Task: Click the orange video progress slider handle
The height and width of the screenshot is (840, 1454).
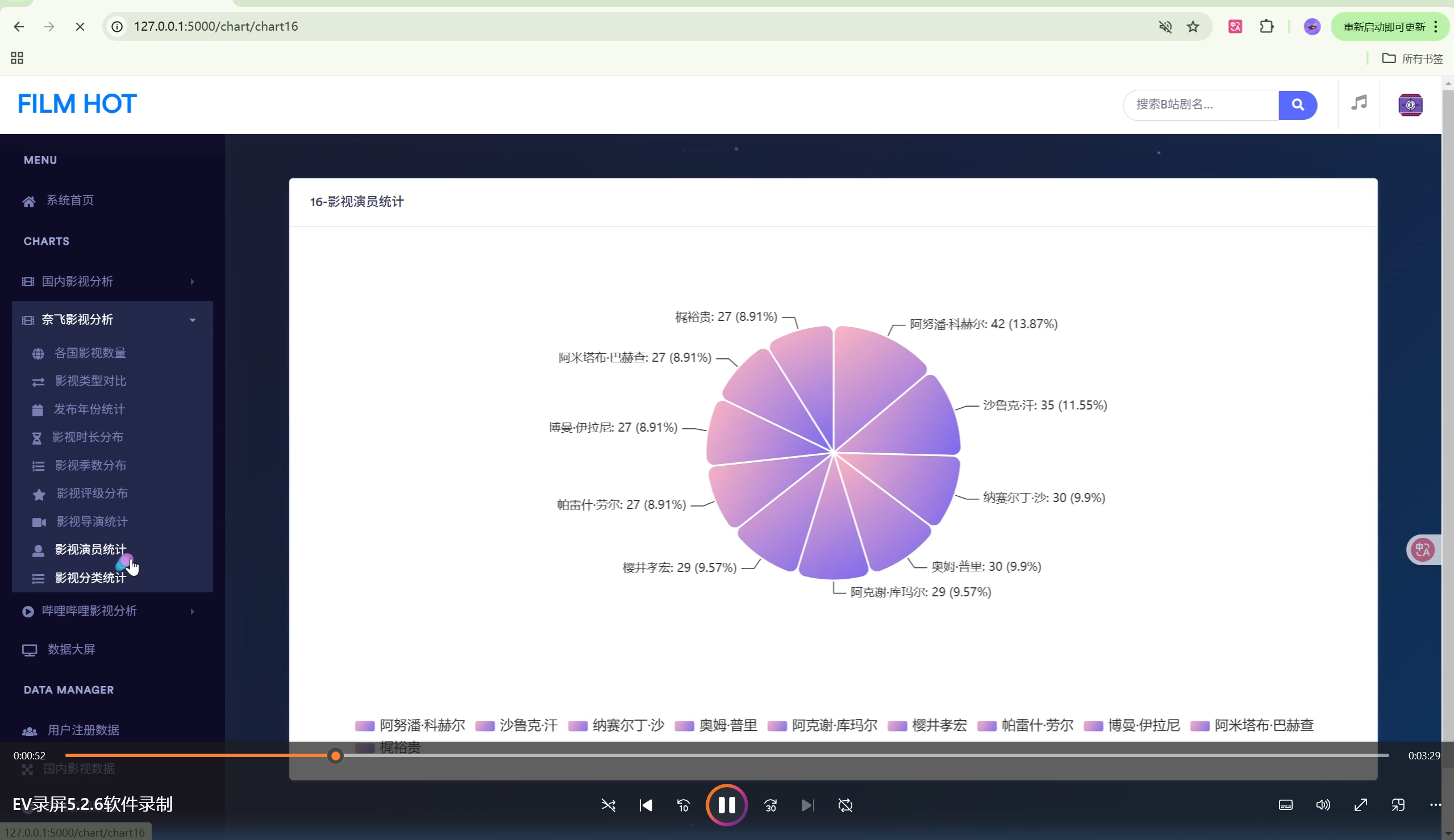Action: tap(335, 756)
